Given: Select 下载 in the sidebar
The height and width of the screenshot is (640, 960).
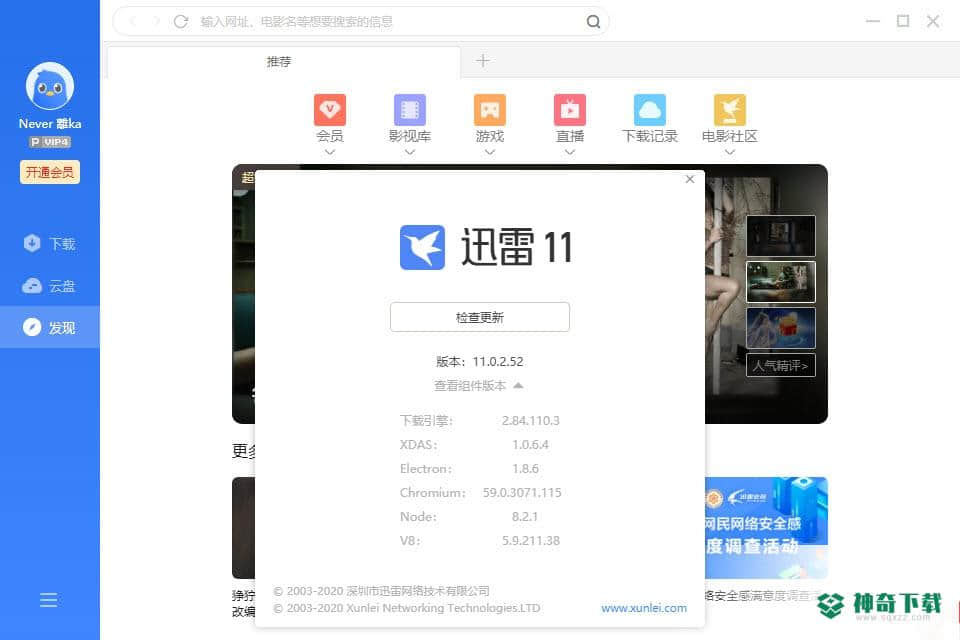Looking at the screenshot, I should click(50, 244).
